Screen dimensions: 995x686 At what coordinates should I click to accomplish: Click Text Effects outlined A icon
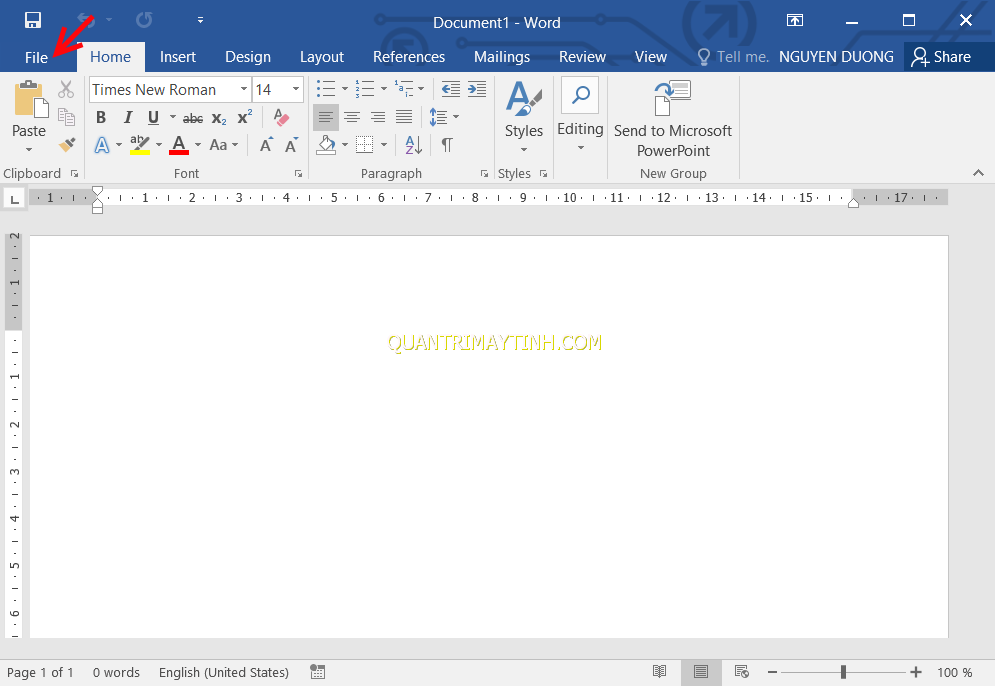102,145
